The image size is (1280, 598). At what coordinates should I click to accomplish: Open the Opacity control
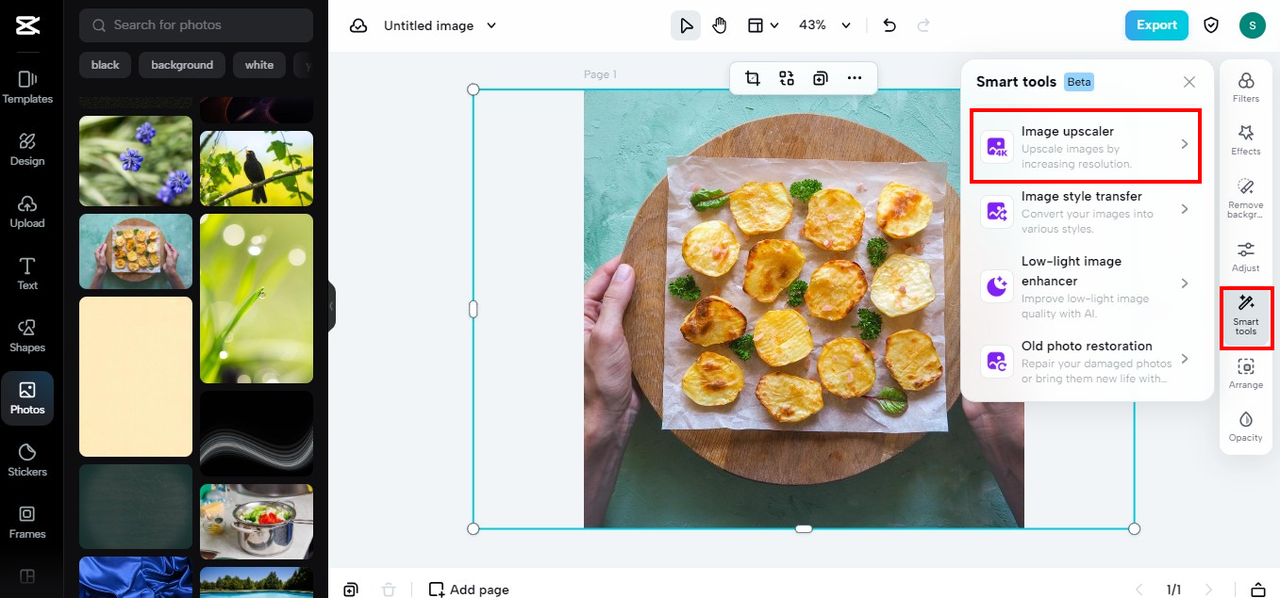pyautogui.click(x=1246, y=427)
